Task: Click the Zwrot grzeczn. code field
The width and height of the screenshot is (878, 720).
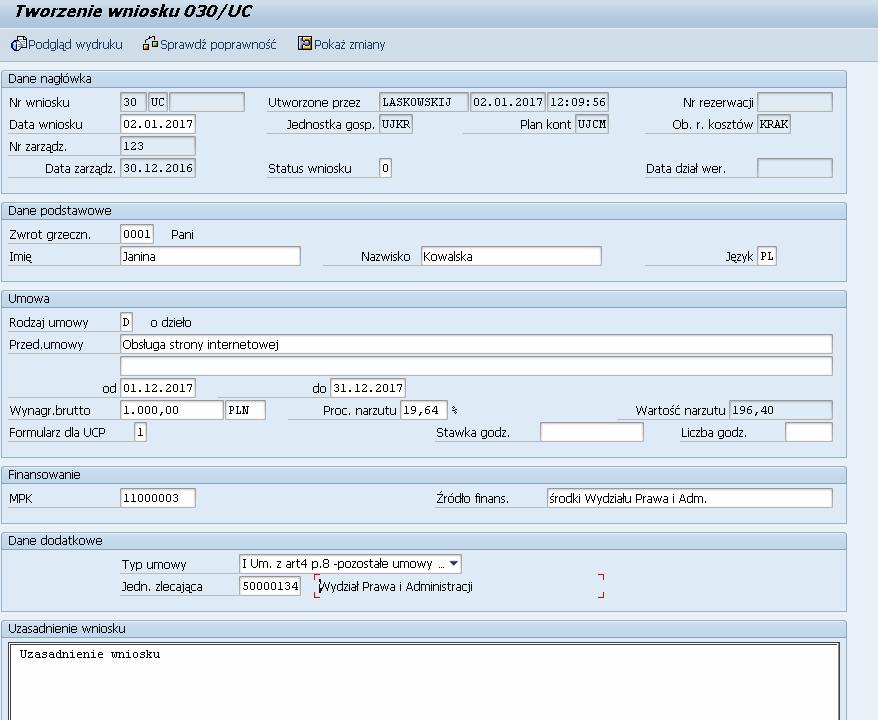Action: [x=137, y=234]
